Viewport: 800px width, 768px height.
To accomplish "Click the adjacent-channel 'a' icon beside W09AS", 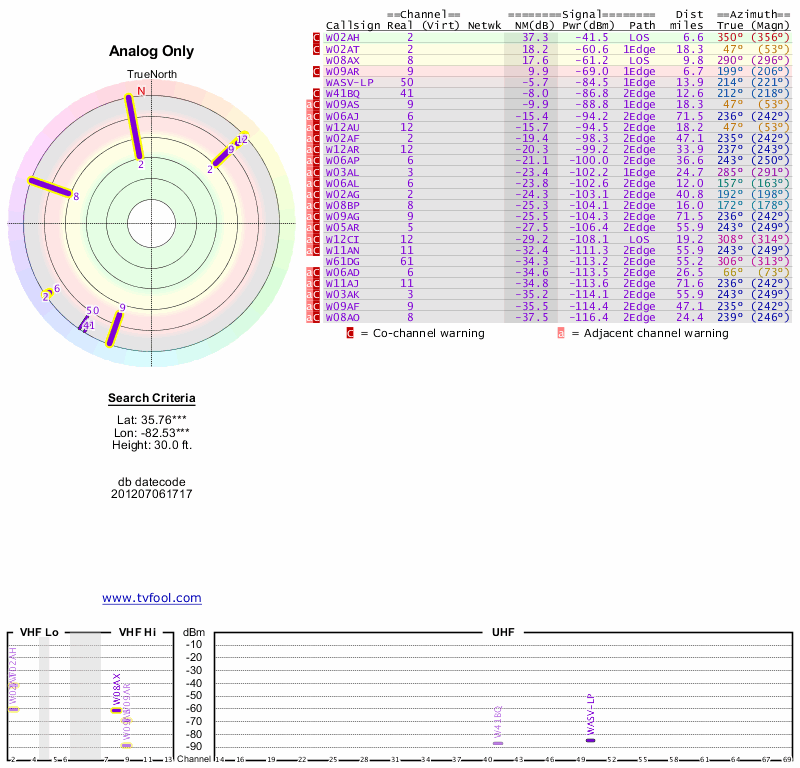I will pos(309,104).
